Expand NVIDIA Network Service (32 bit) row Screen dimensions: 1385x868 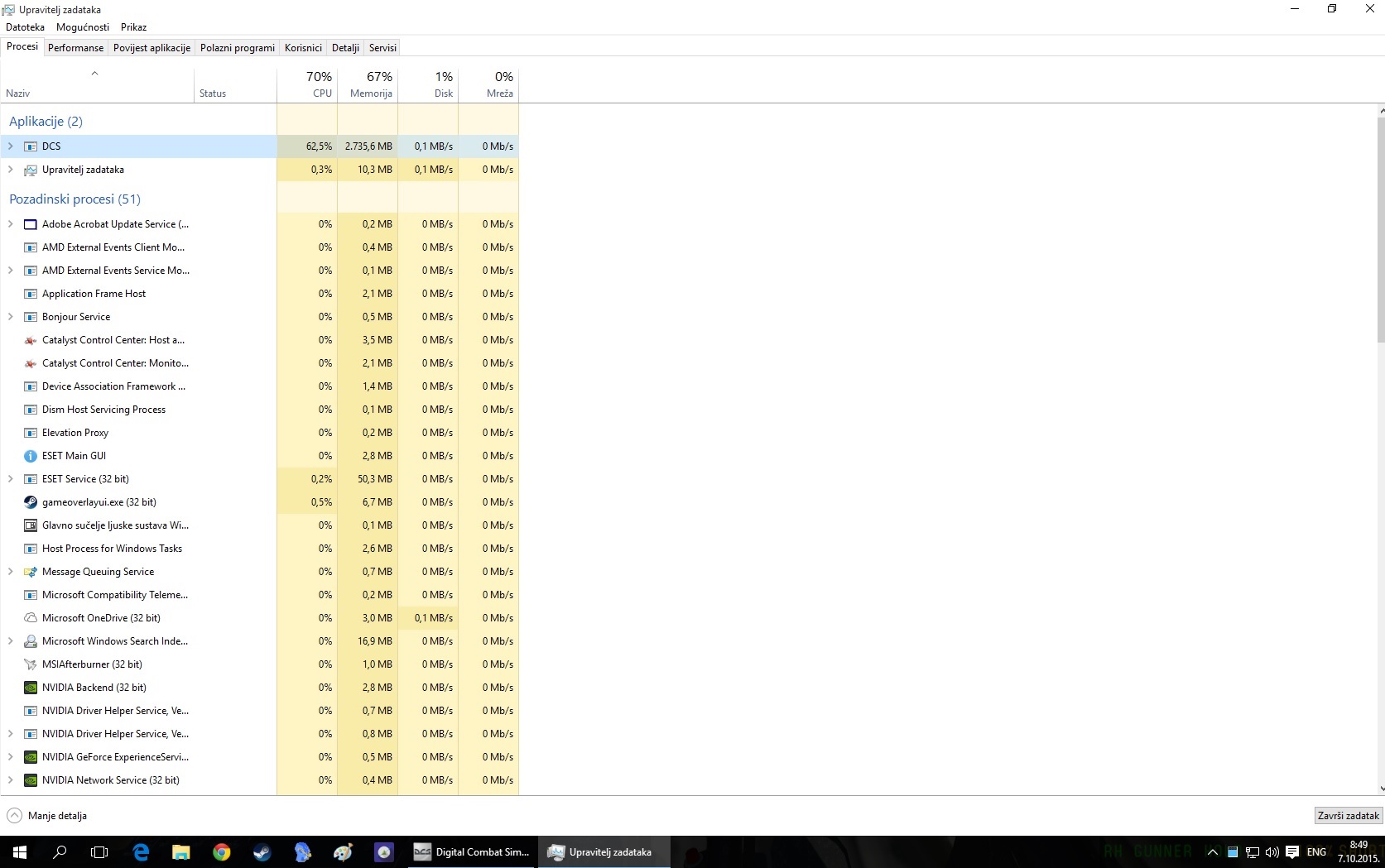click(x=11, y=780)
